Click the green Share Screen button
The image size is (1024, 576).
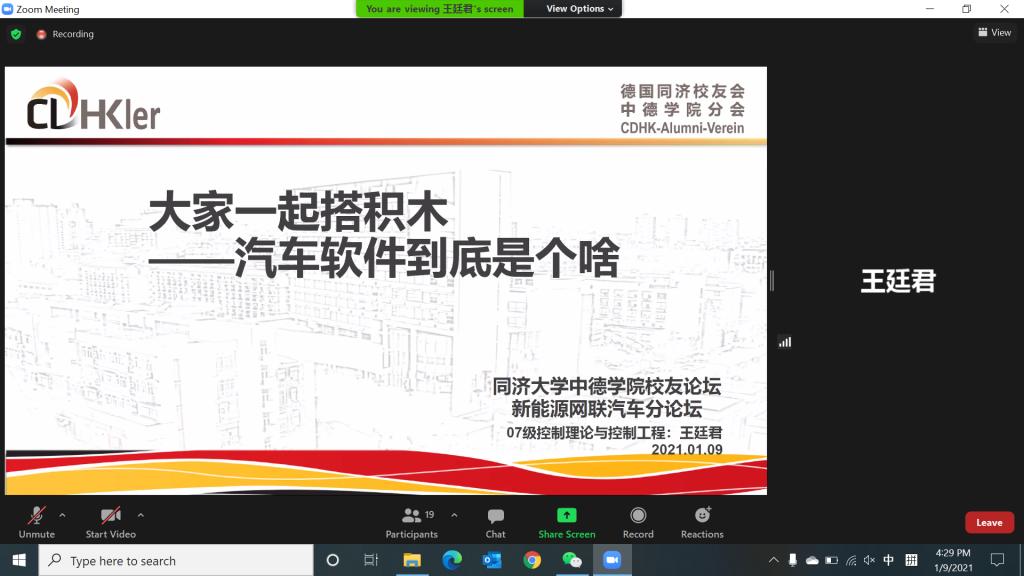566,522
